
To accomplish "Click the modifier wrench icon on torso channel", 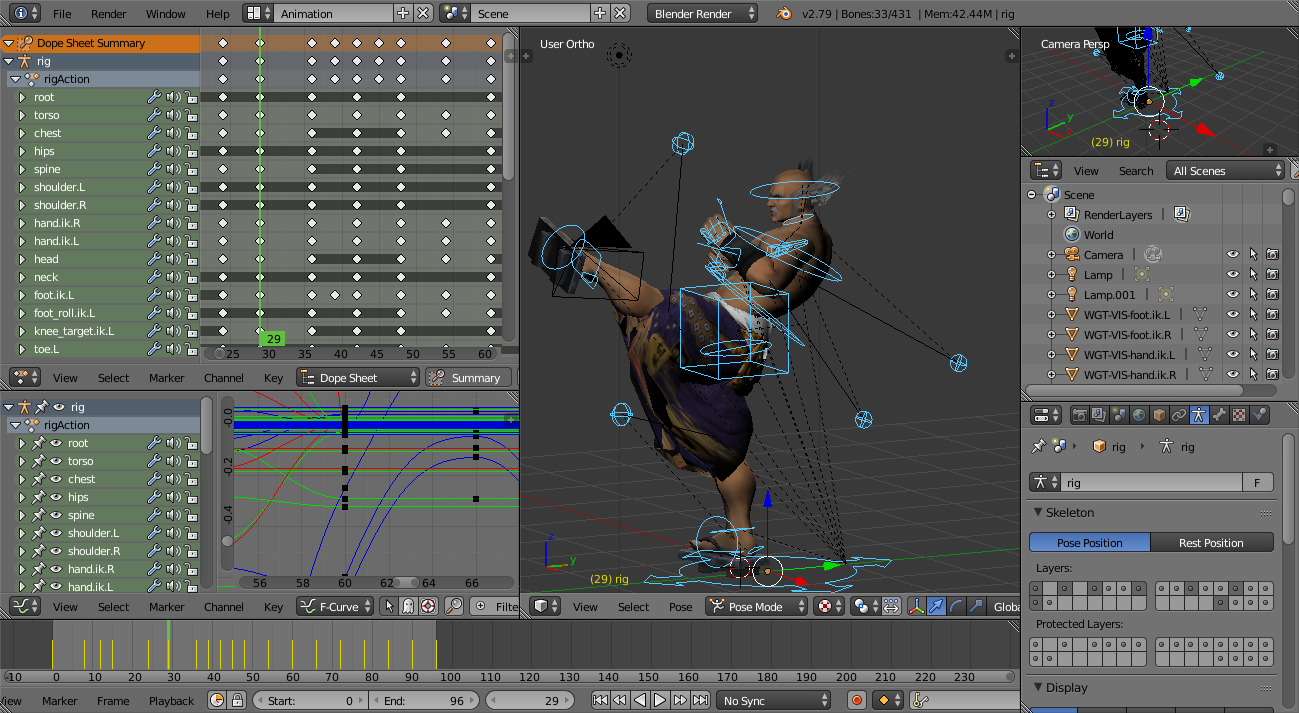I will click(154, 115).
